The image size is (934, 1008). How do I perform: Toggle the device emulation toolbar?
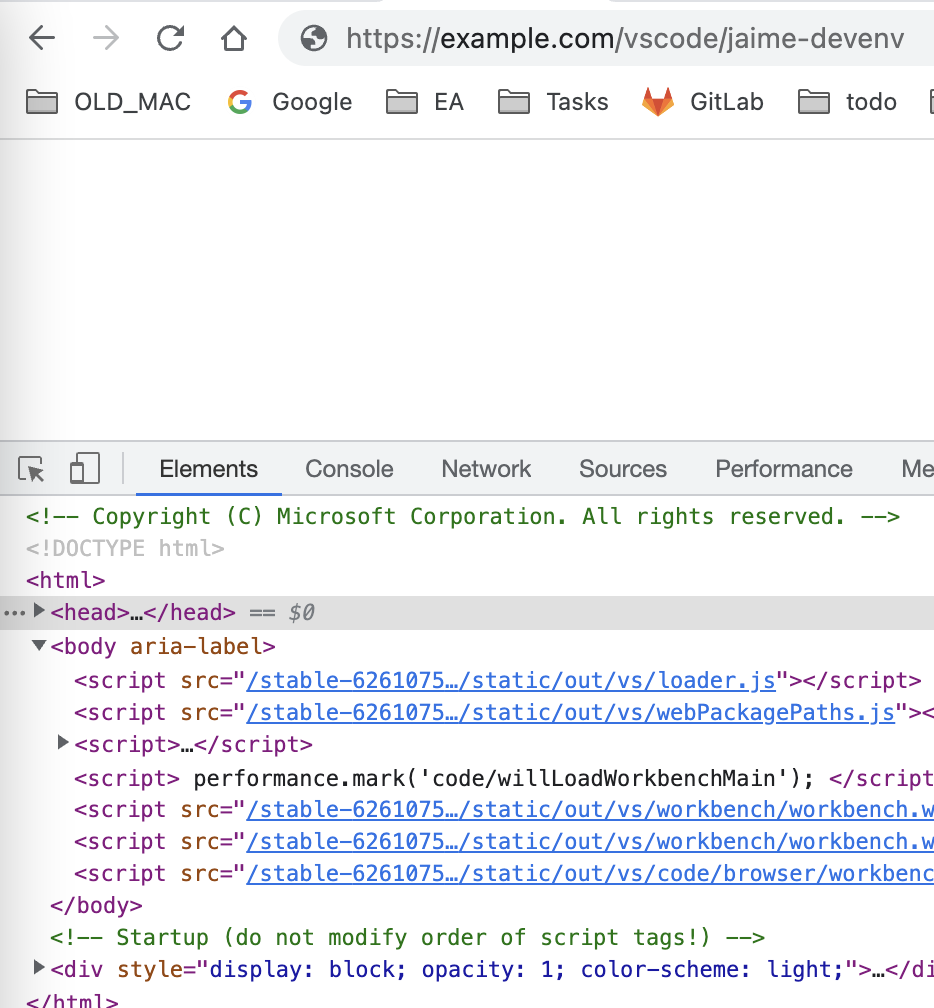click(x=84, y=468)
